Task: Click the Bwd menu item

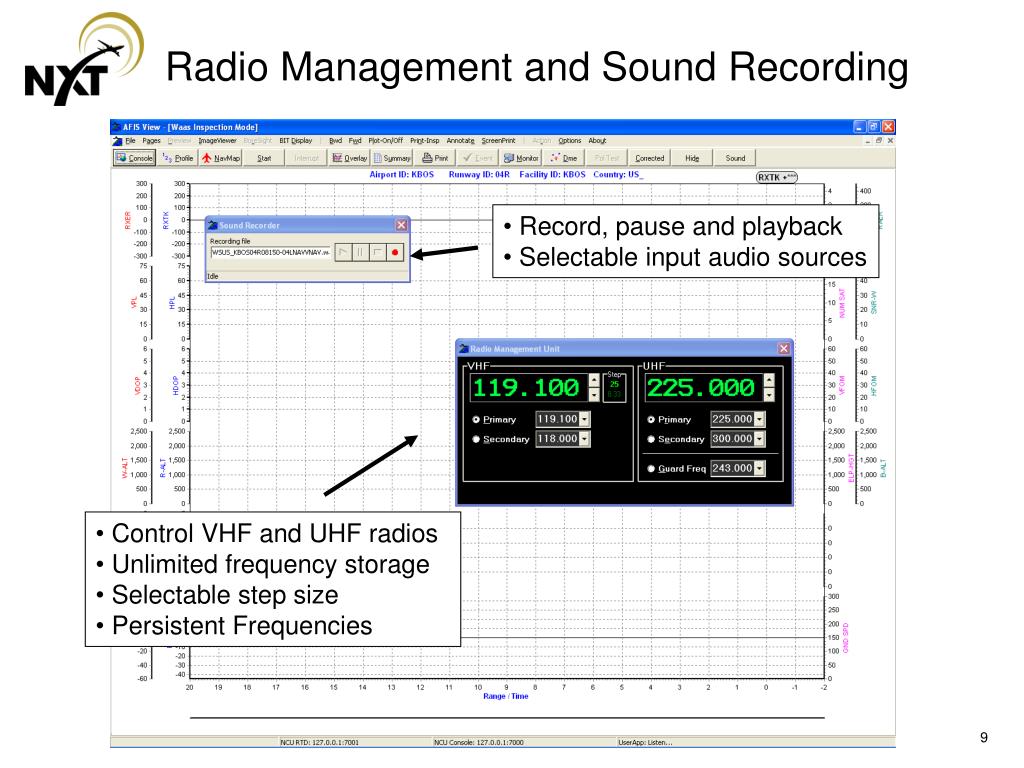Action: point(335,140)
